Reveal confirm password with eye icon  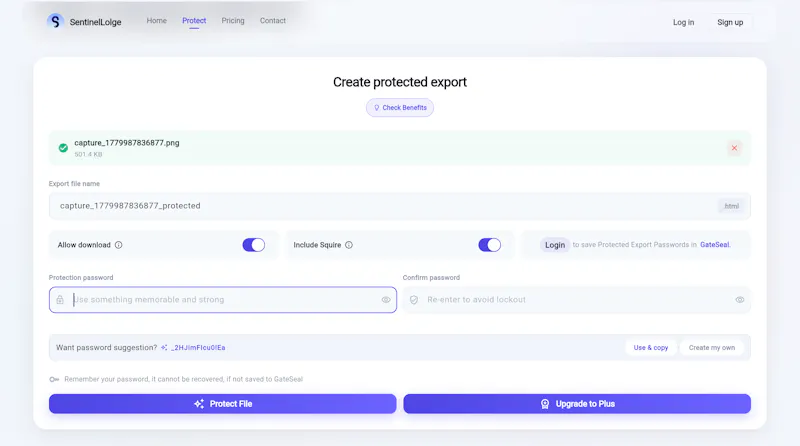tap(740, 300)
